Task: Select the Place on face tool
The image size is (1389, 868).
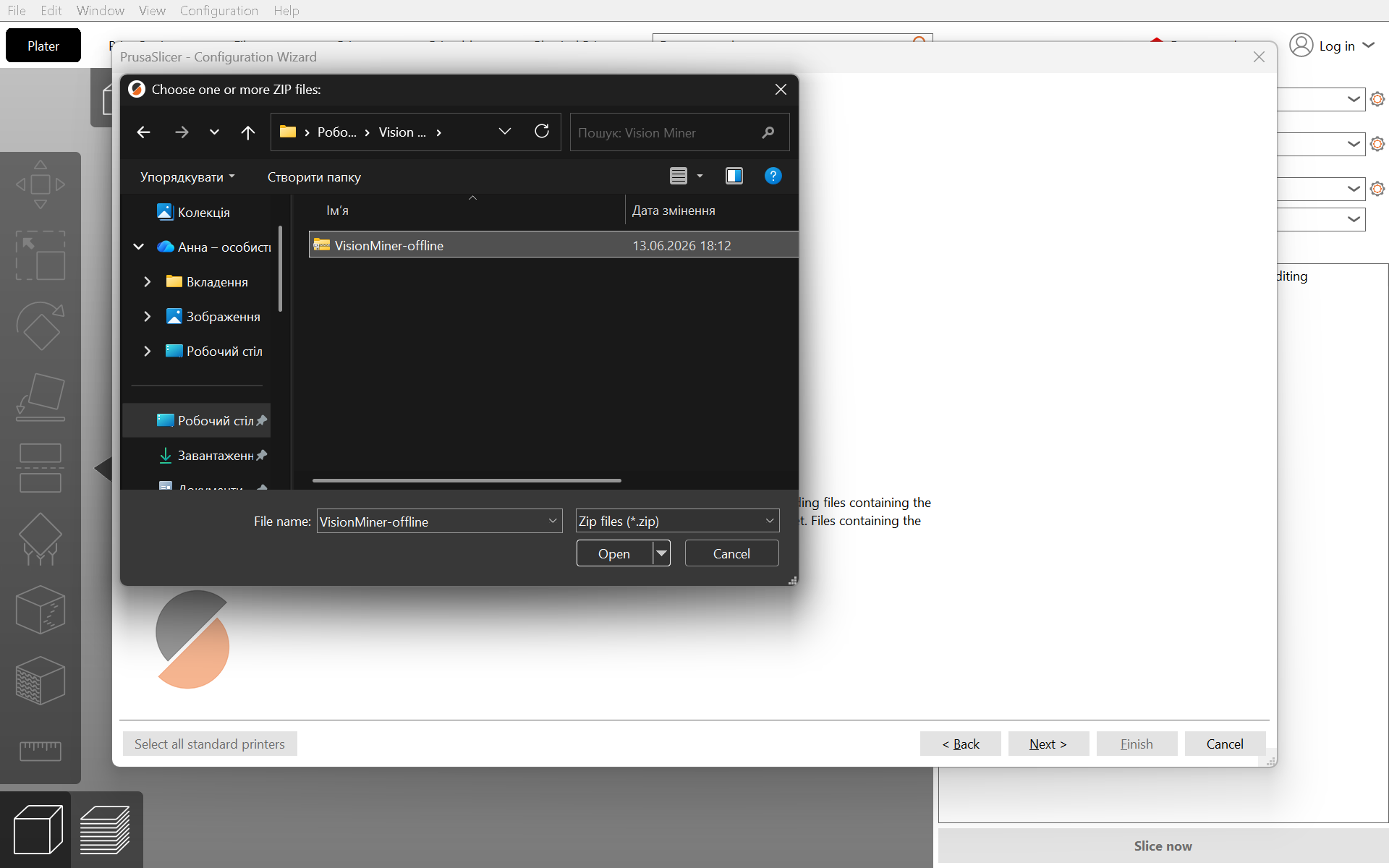Action: (41, 397)
